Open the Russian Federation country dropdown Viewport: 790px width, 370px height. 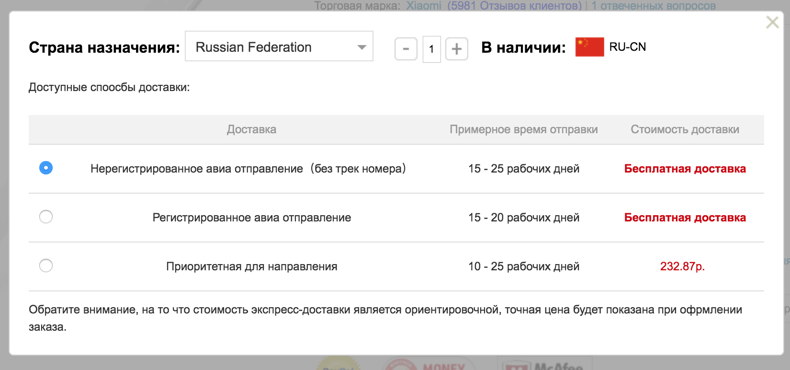279,46
